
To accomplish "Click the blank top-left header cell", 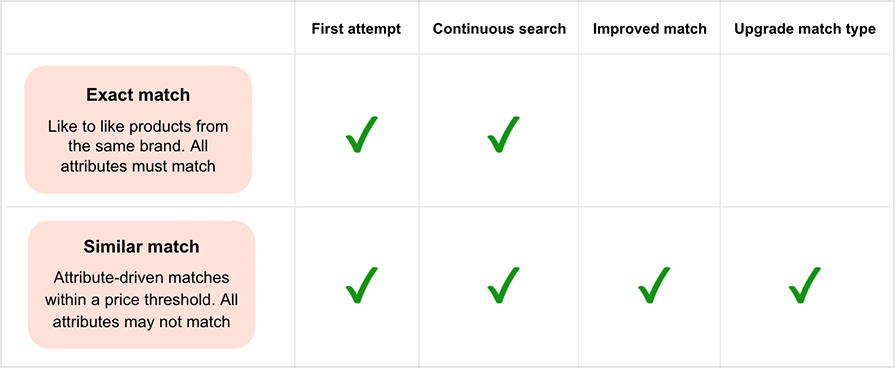I will (150, 29).
